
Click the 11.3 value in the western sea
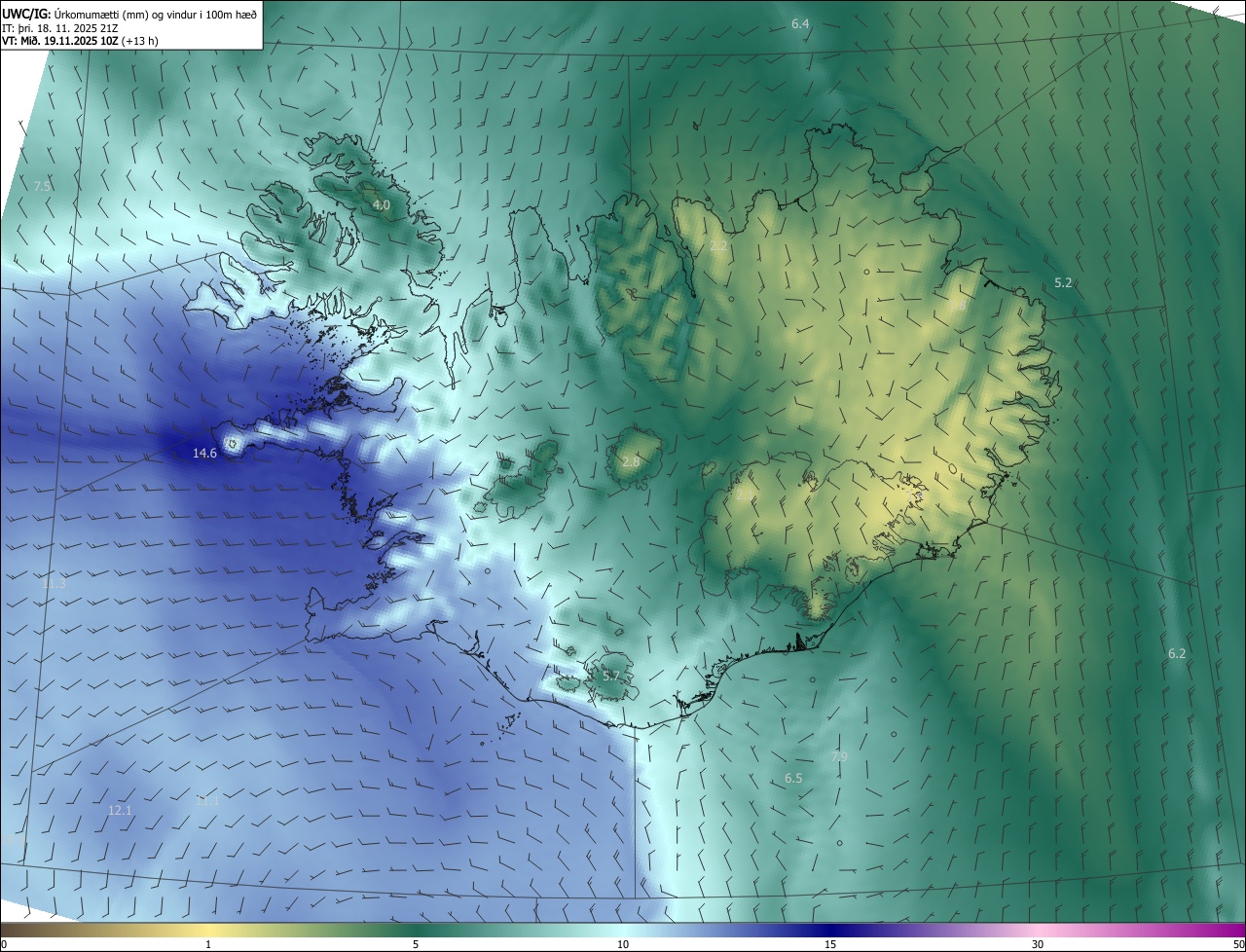pyautogui.click(x=54, y=584)
